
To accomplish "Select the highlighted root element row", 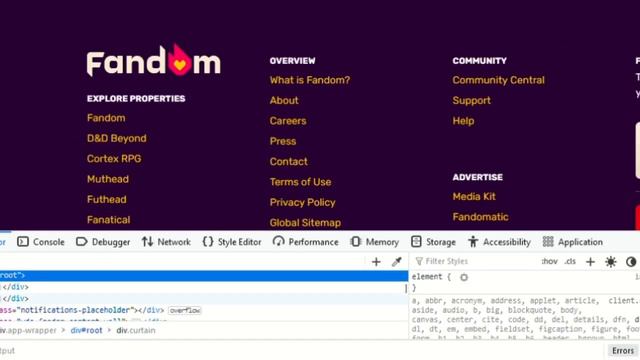I will click(x=204, y=276).
